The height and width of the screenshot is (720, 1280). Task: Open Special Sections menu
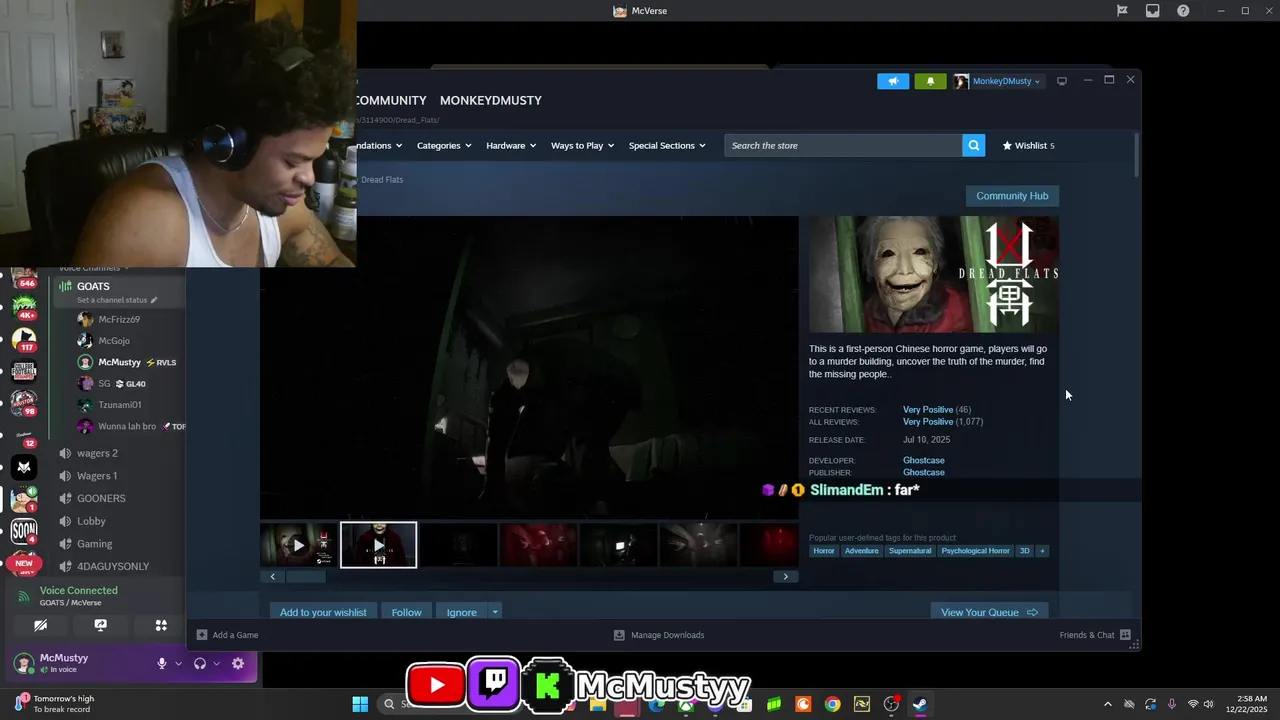click(x=667, y=146)
